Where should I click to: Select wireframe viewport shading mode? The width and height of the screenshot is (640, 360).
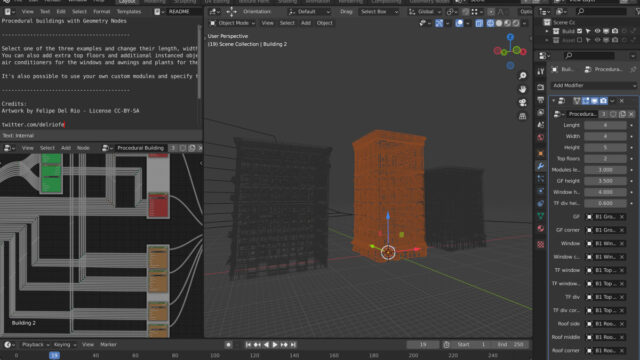490,23
